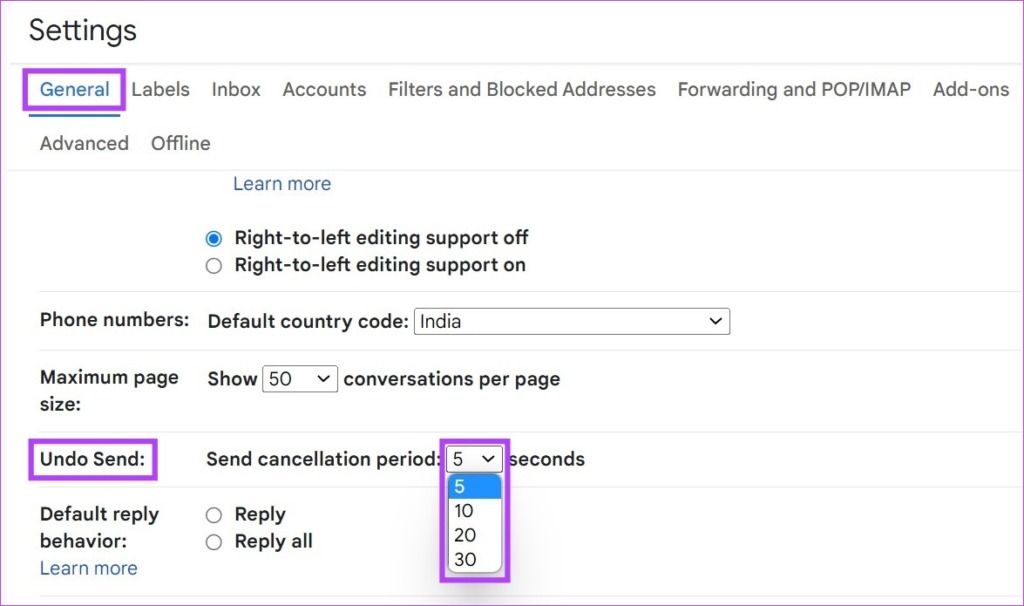Set default reply behavior to Reply
Image resolution: width=1024 pixels, height=606 pixels.
coord(214,514)
